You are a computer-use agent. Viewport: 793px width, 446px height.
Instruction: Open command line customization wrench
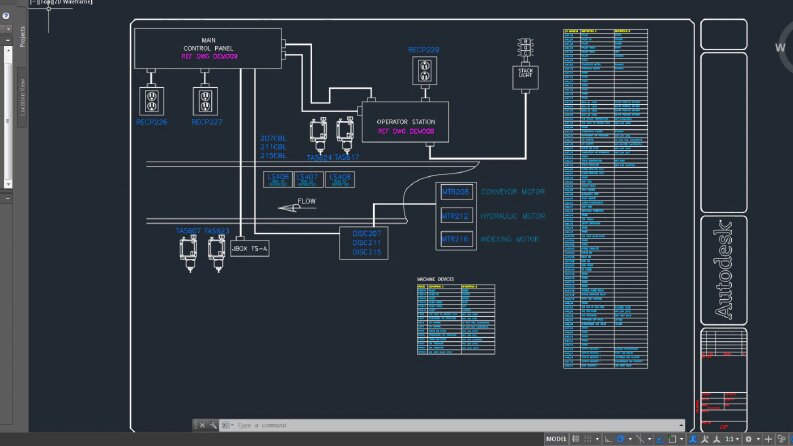point(213,425)
